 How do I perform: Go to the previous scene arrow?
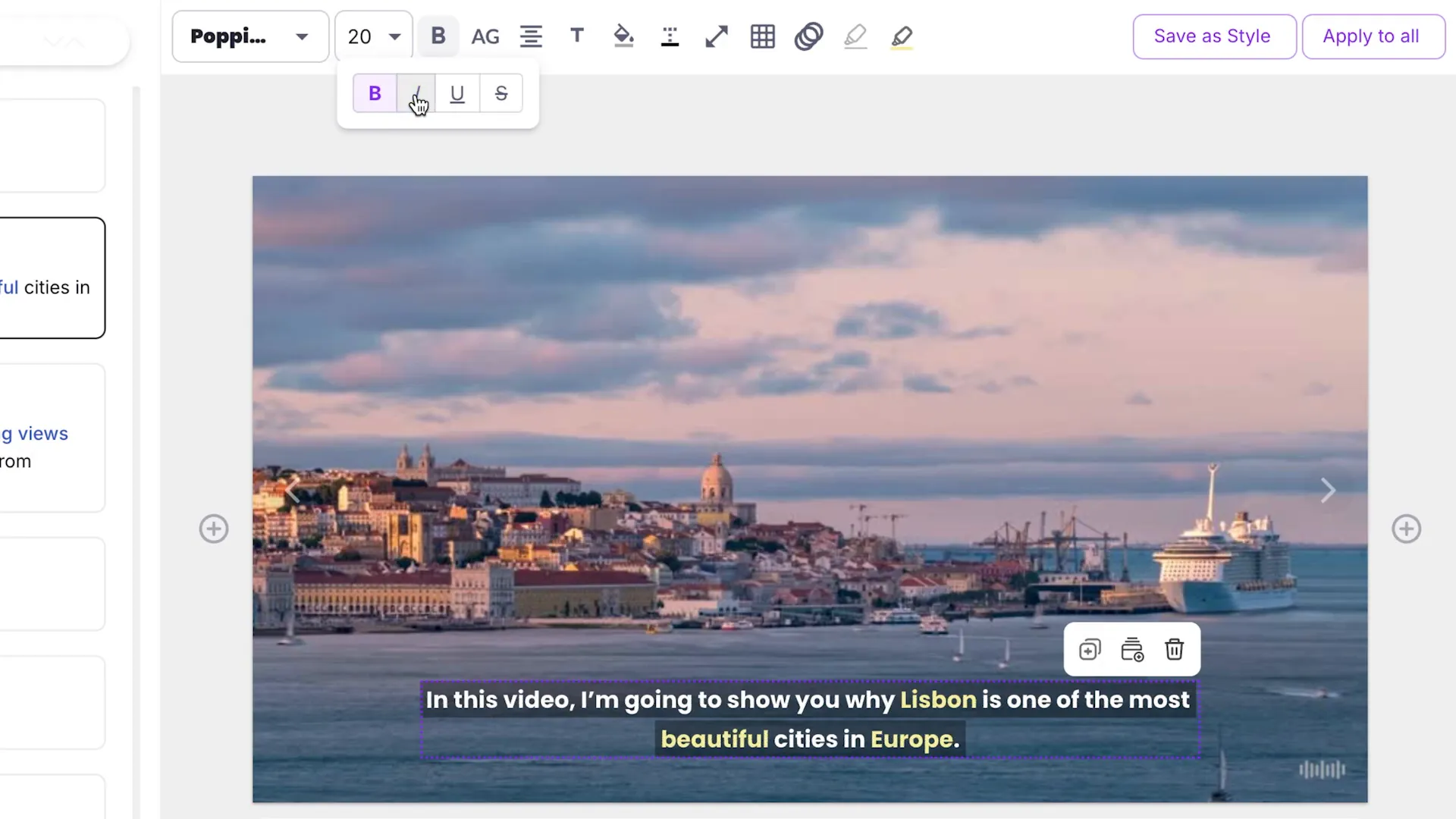point(293,490)
